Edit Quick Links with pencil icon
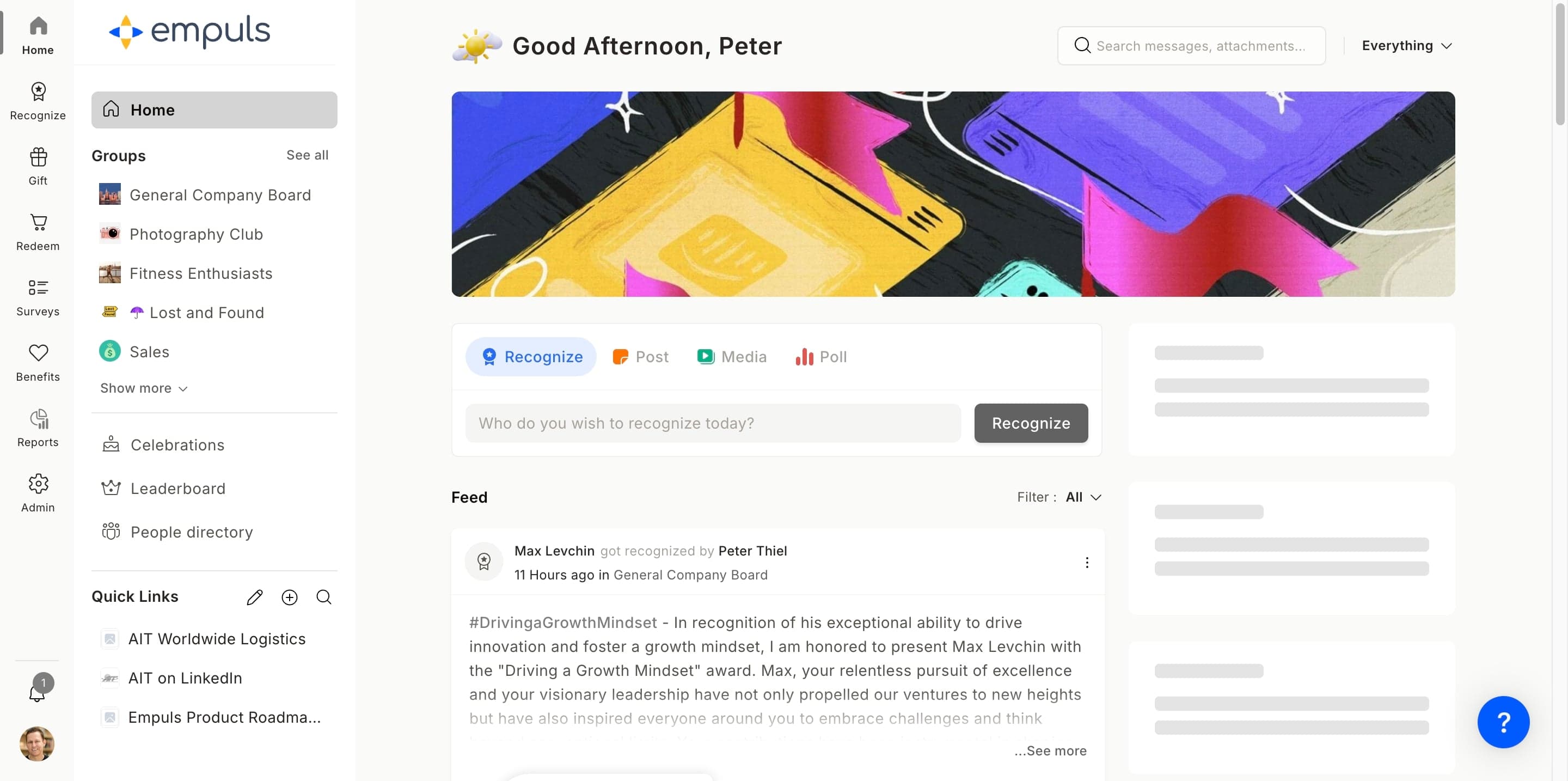 coord(254,597)
